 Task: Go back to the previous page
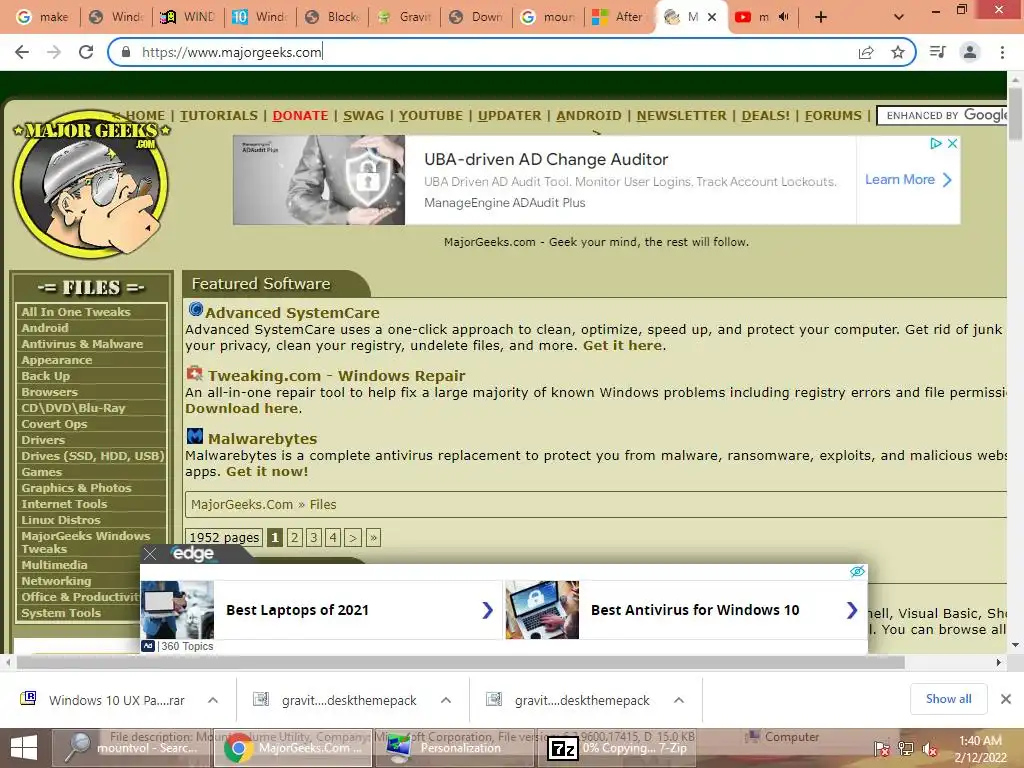pyautogui.click(x=22, y=52)
